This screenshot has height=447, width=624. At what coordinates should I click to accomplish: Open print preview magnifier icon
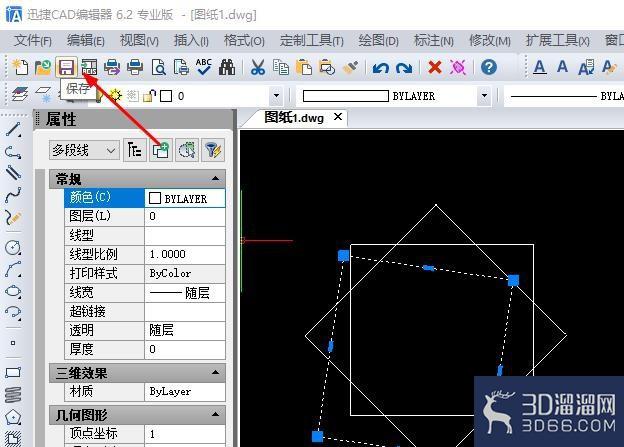[x=158, y=67]
